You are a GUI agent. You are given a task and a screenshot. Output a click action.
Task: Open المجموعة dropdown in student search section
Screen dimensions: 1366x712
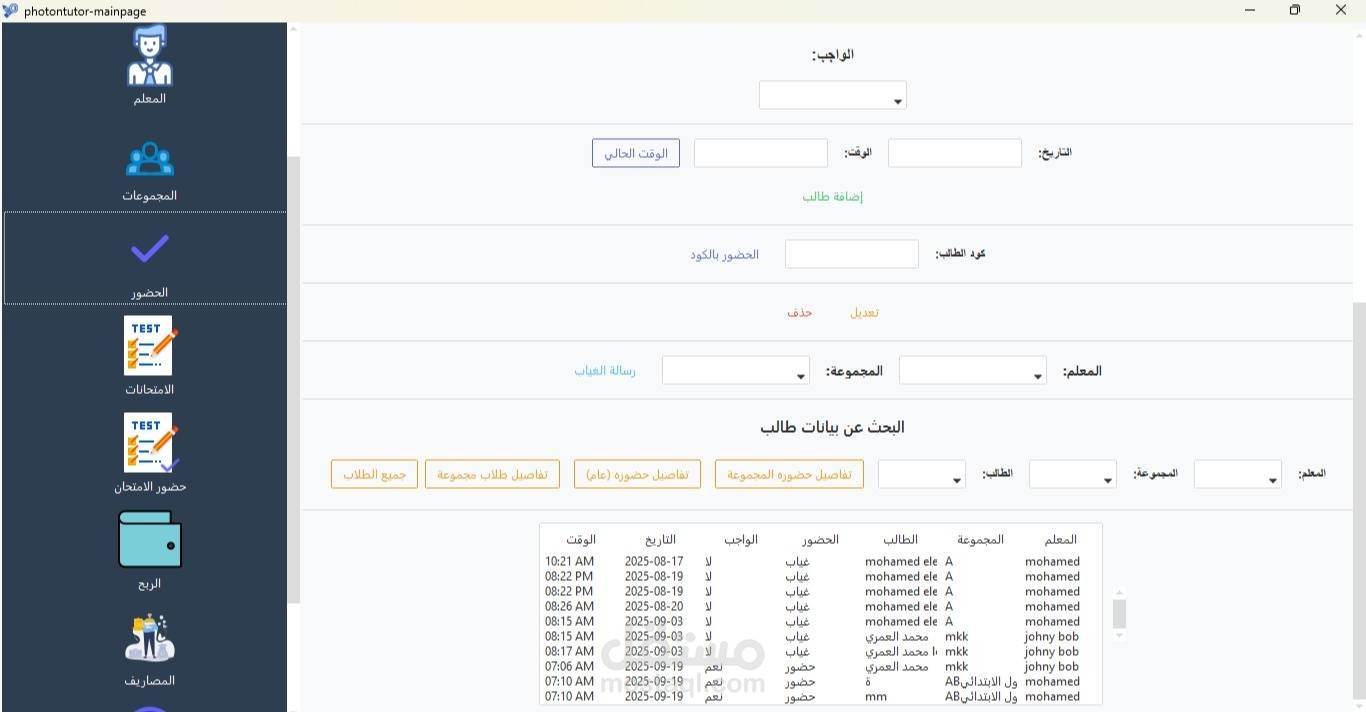coord(1072,474)
